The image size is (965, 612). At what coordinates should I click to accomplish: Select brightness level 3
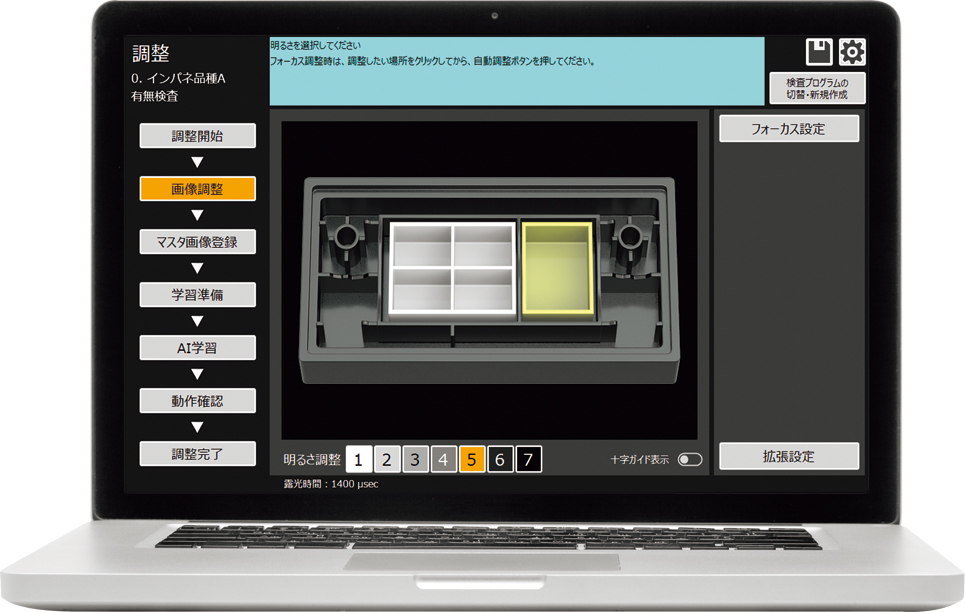click(x=416, y=460)
